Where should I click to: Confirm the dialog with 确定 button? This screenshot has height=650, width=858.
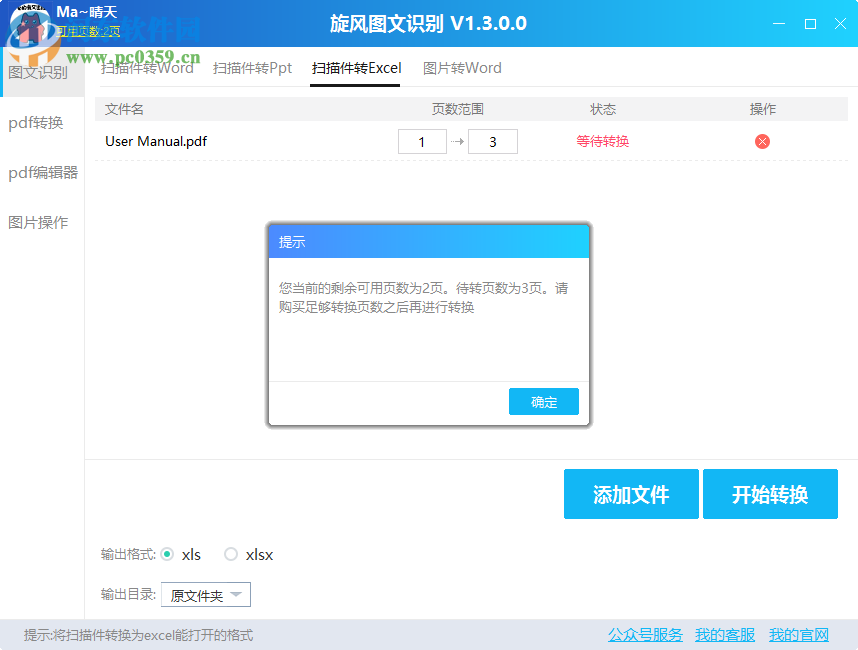543,401
